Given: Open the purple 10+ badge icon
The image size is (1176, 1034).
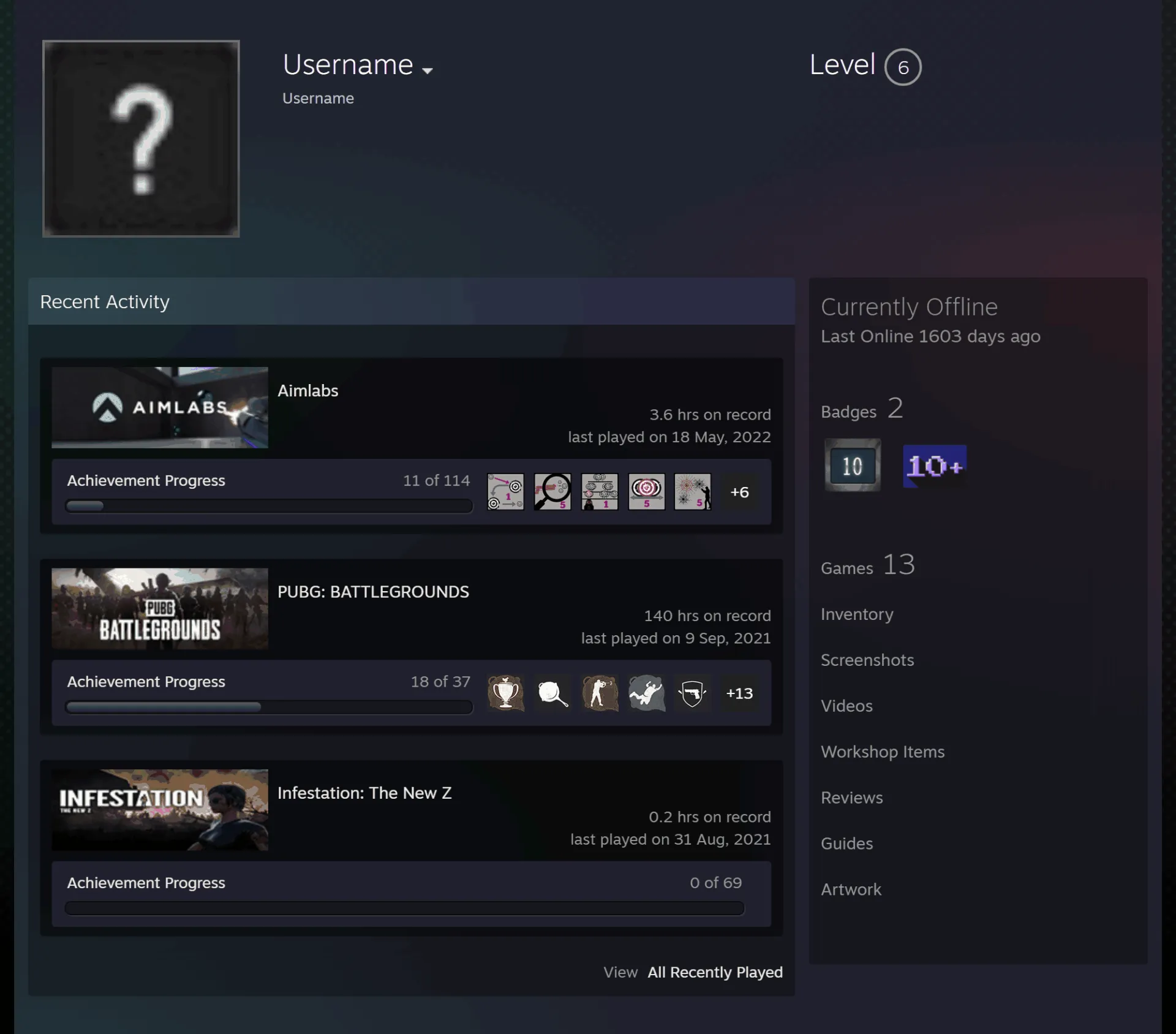Looking at the screenshot, I should pos(935,466).
